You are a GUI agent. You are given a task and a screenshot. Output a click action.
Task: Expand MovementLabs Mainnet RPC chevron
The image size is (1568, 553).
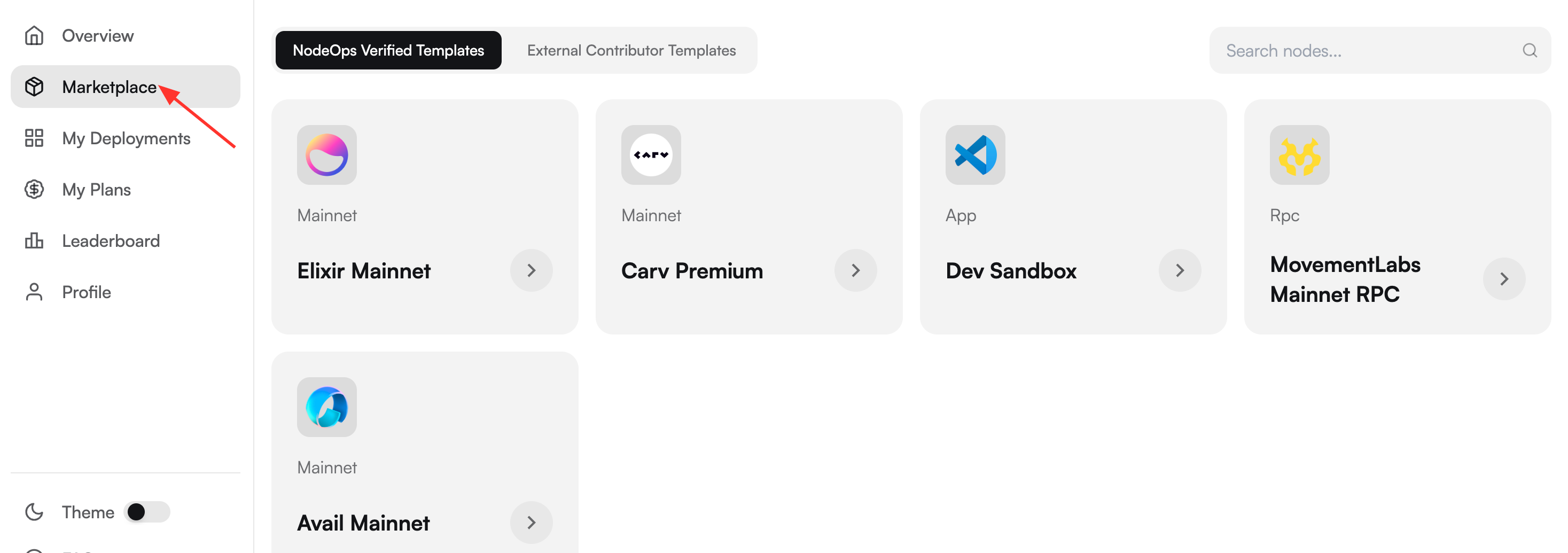(1504, 279)
